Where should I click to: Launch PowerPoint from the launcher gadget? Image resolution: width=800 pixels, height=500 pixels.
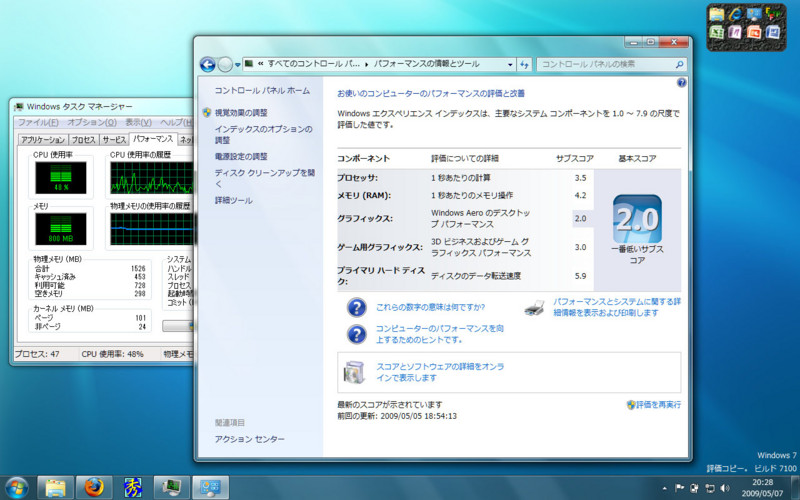[754, 33]
